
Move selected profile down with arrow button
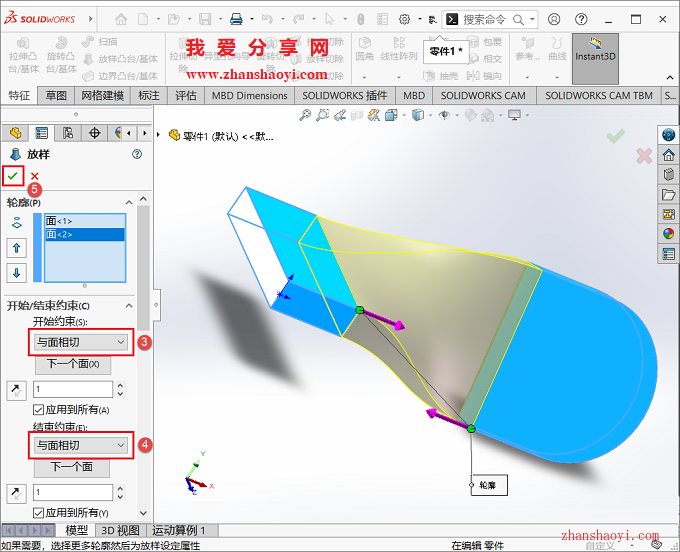[x=17, y=272]
